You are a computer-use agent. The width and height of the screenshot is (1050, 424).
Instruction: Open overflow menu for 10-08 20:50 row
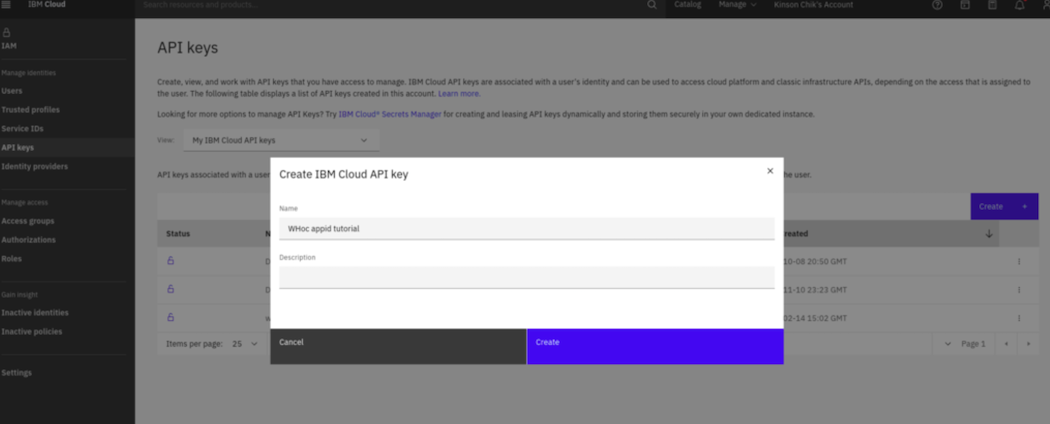pos(1019,261)
